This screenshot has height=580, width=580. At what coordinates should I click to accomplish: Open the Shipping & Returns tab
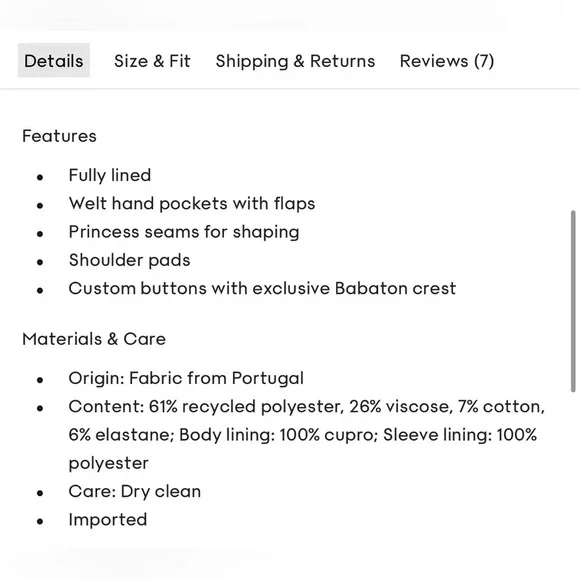click(x=295, y=61)
